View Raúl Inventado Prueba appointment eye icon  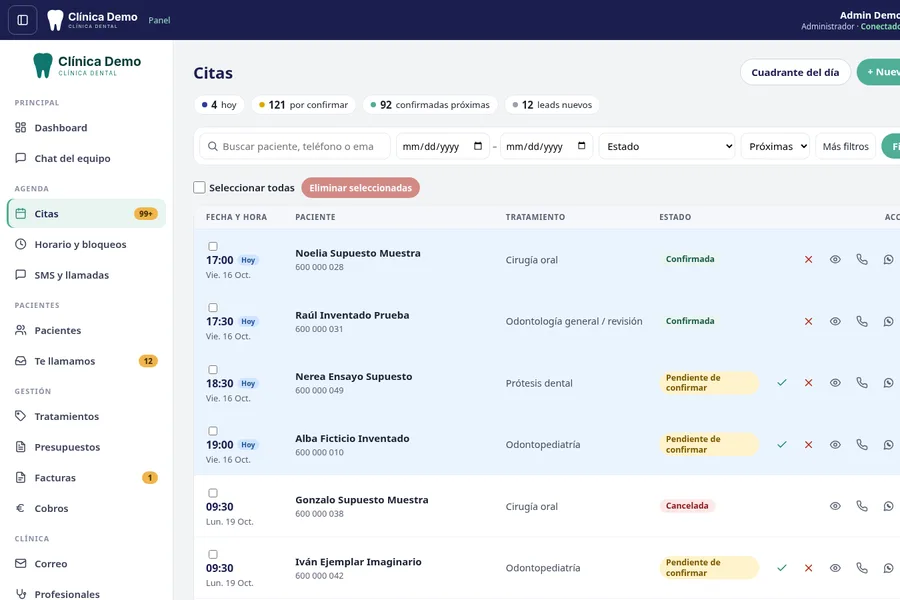(x=835, y=322)
